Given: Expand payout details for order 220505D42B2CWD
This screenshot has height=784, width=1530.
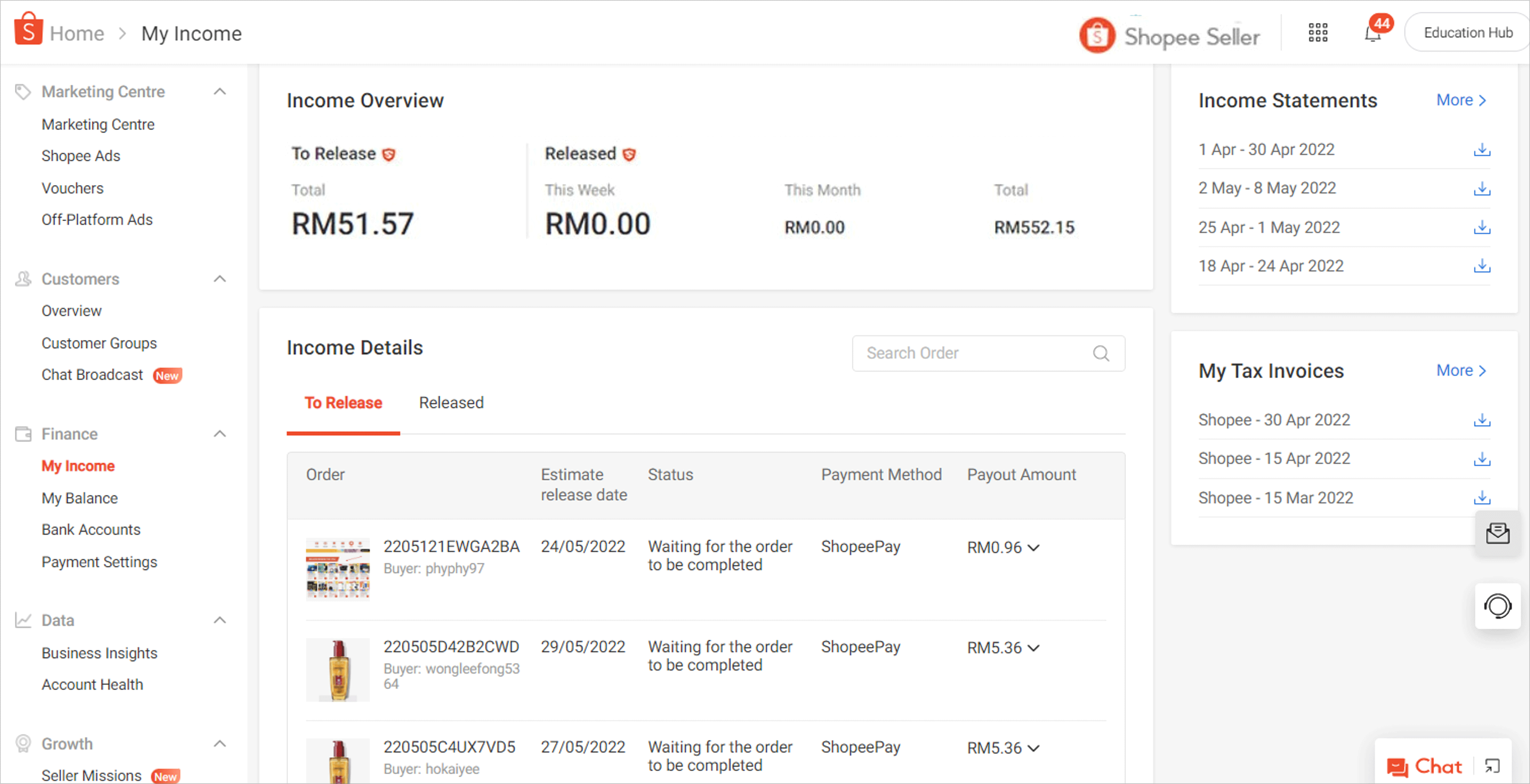Looking at the screenshot, I should point(1033,648).
